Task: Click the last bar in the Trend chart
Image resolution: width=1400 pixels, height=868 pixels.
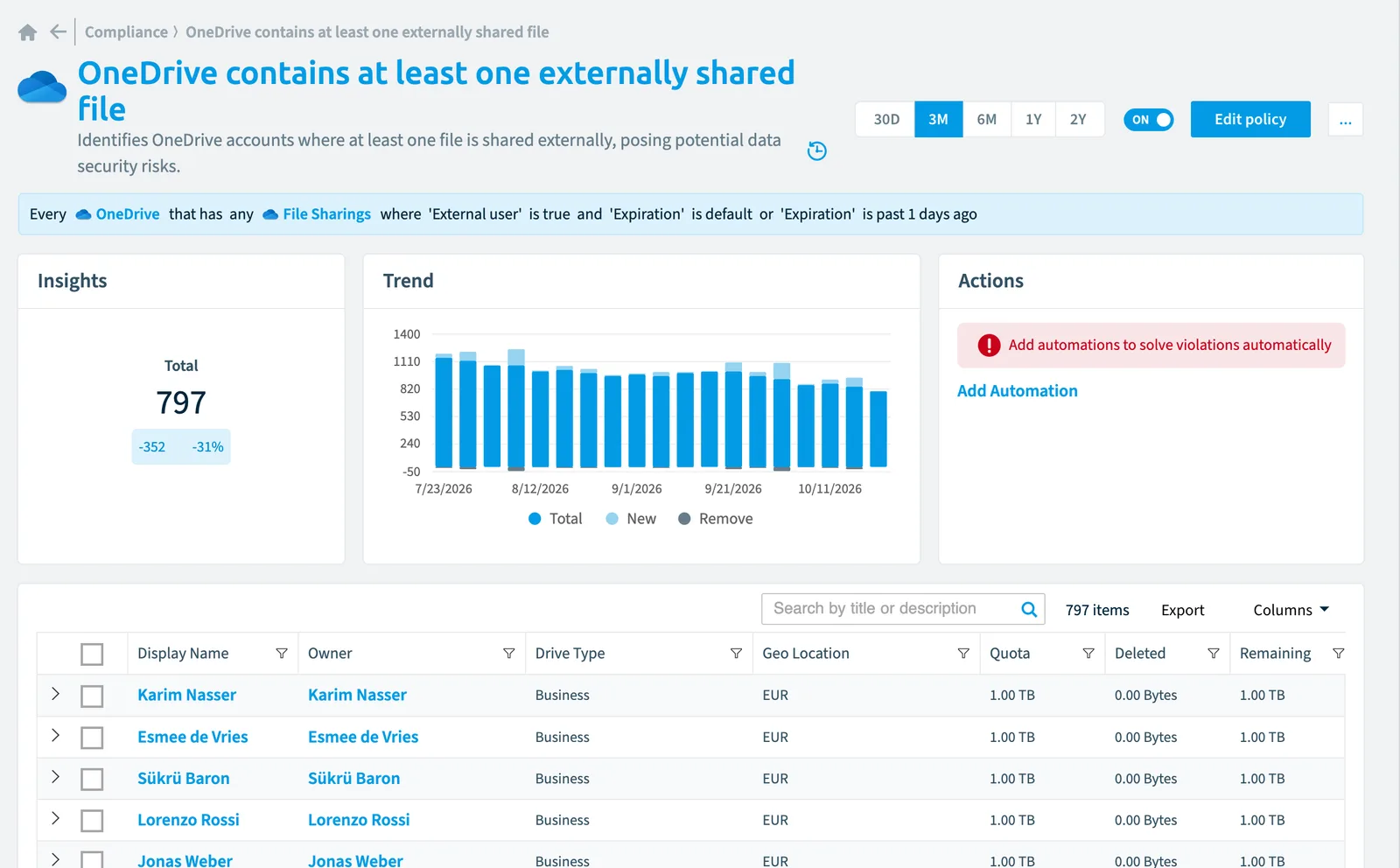Action: (x=878, y=429)
